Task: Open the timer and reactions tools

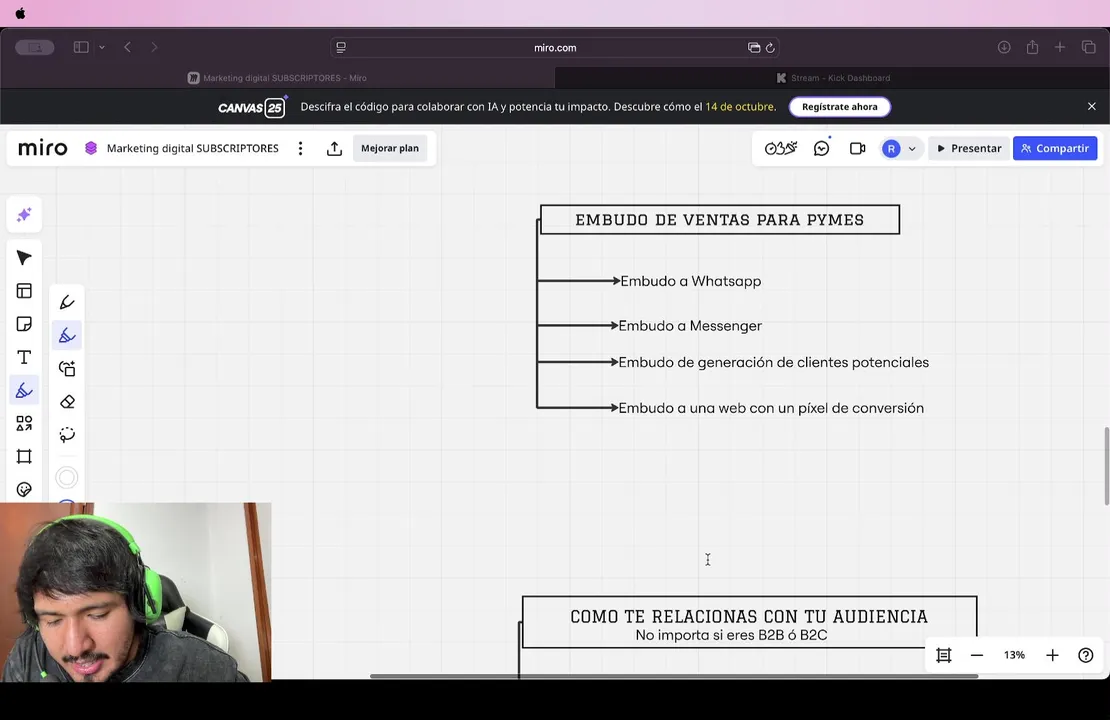Action: click(x=781, y=148)
